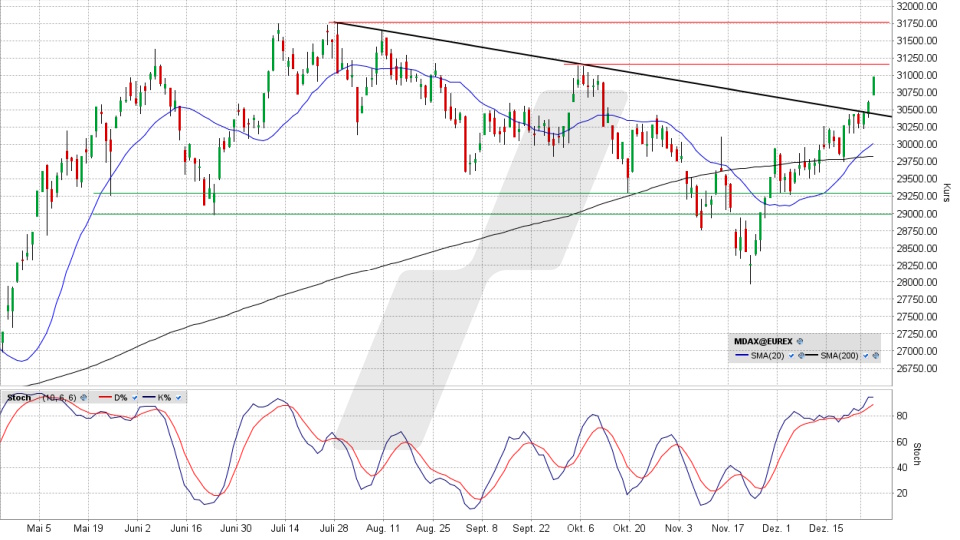Click the 31000.00 price axis label
The image size is (960, 540).
click(917, 75)
